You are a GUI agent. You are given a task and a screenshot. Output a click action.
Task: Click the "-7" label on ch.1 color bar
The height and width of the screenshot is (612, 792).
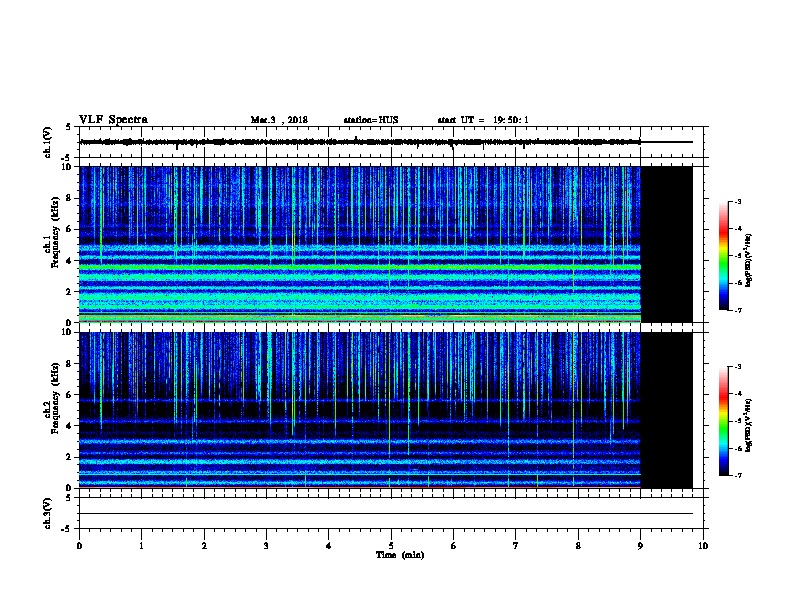coord(738,310)
